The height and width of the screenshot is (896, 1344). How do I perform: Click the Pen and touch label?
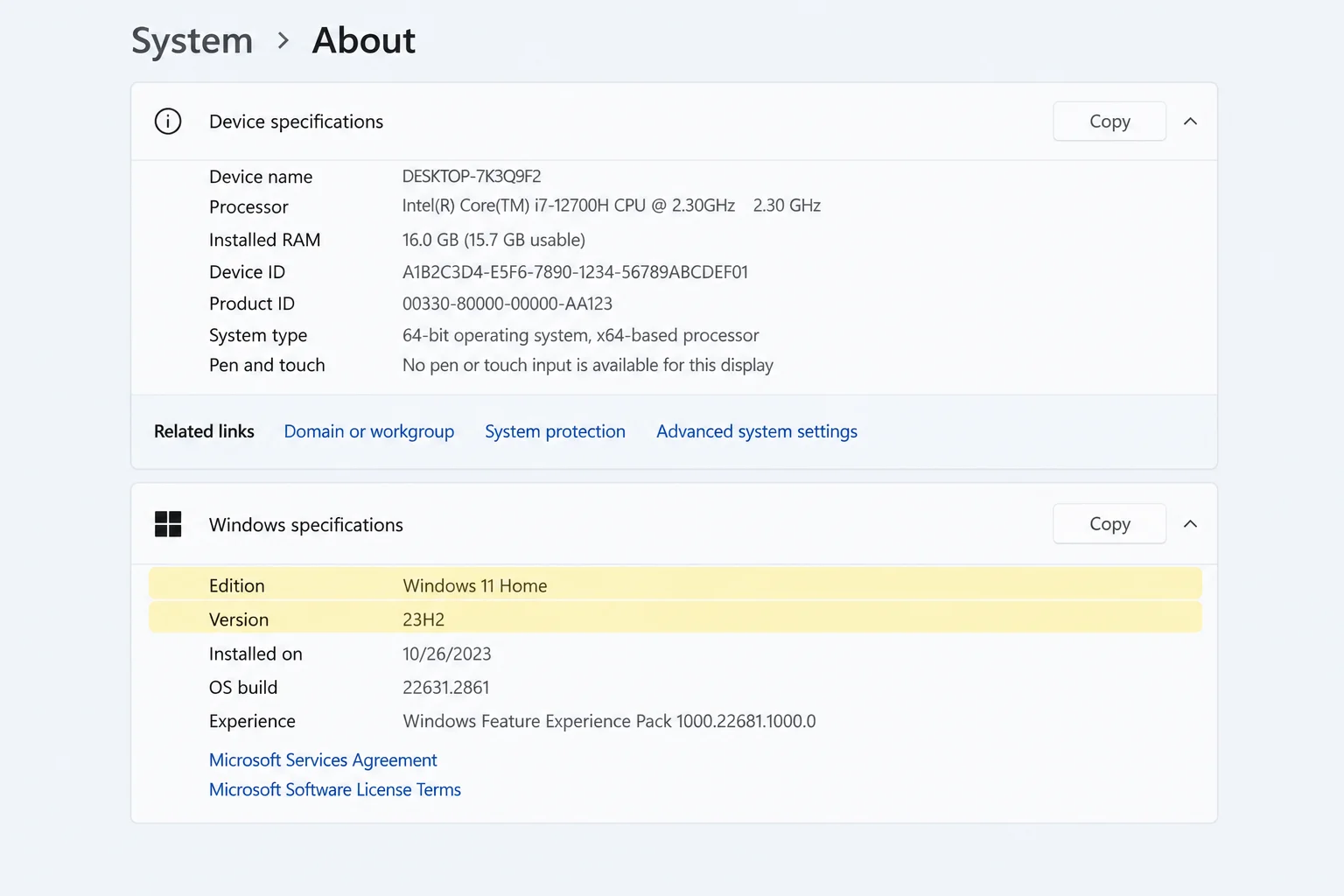(267, 365)
